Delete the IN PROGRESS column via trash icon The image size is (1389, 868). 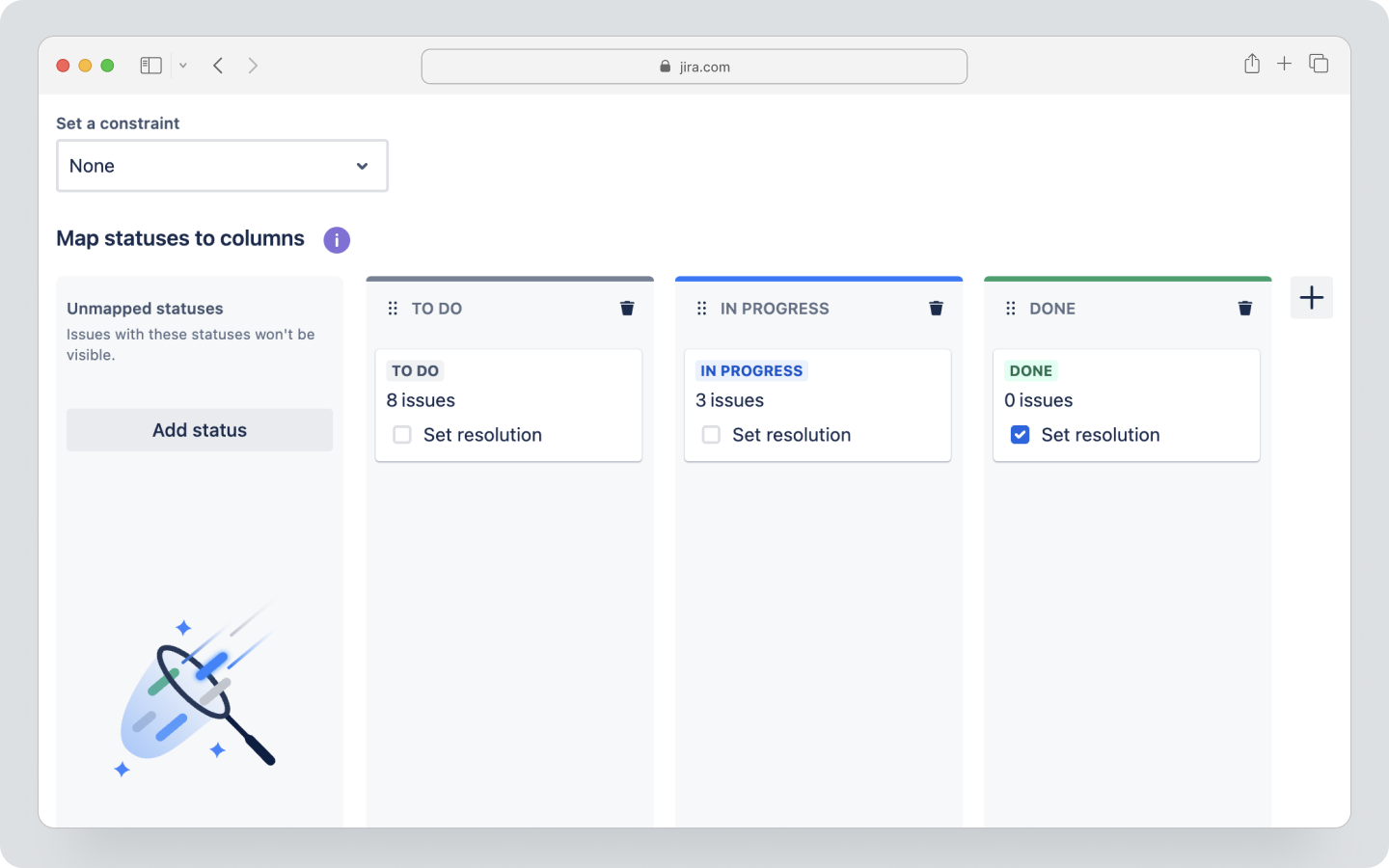click(x=936, y=308)
